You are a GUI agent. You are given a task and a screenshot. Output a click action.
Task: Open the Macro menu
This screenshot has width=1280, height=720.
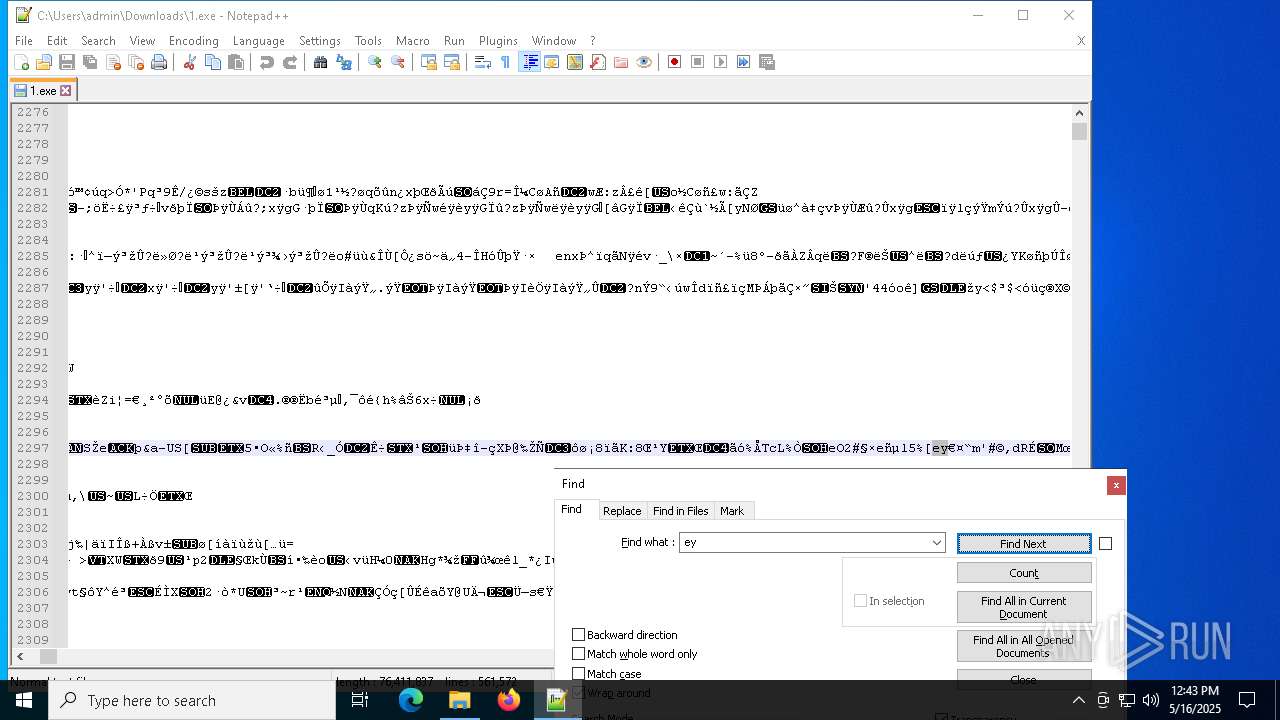click(x=412, y=41)
